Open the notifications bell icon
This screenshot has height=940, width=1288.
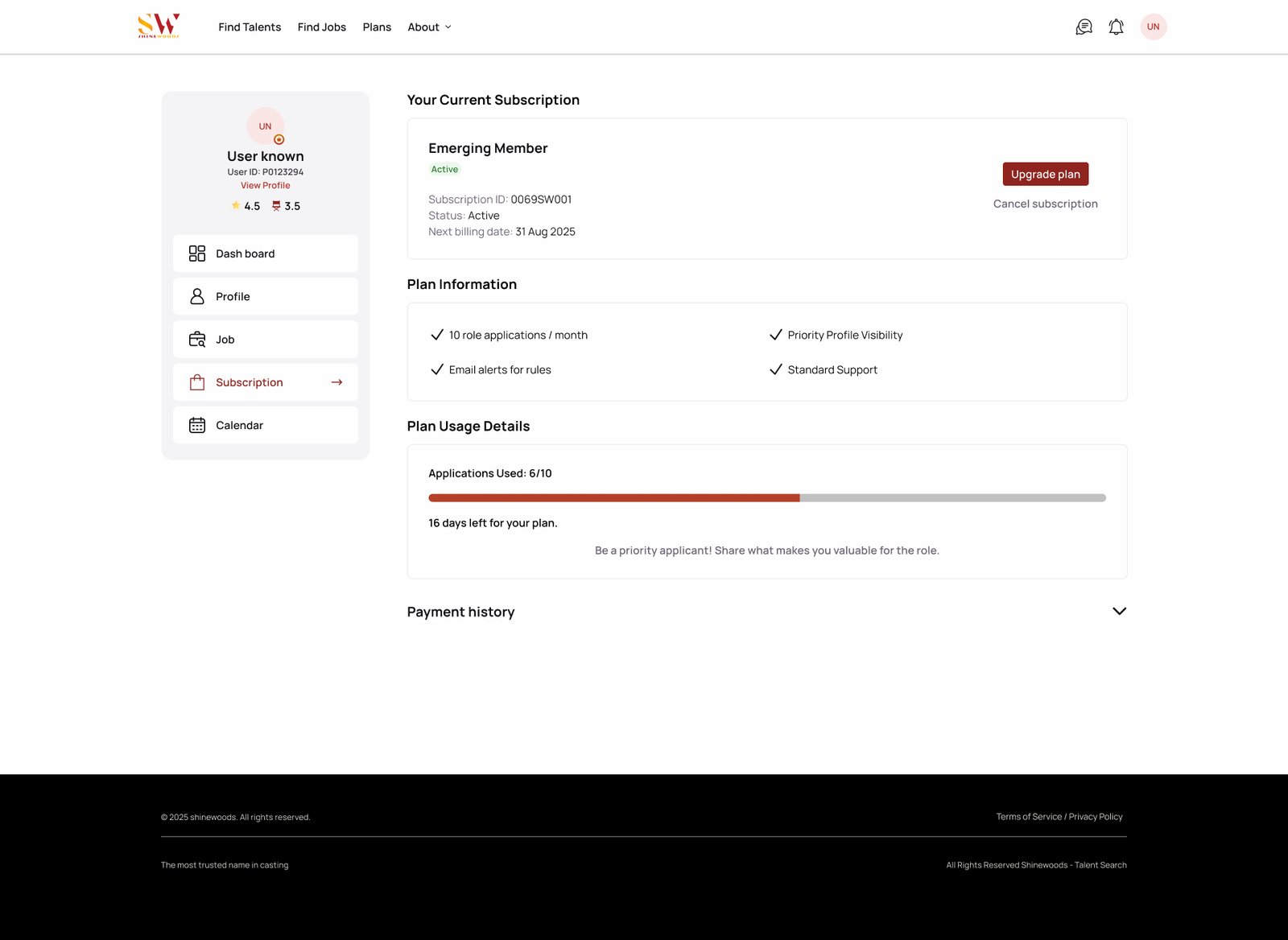pyautogui.click(x=1116, y=27)
